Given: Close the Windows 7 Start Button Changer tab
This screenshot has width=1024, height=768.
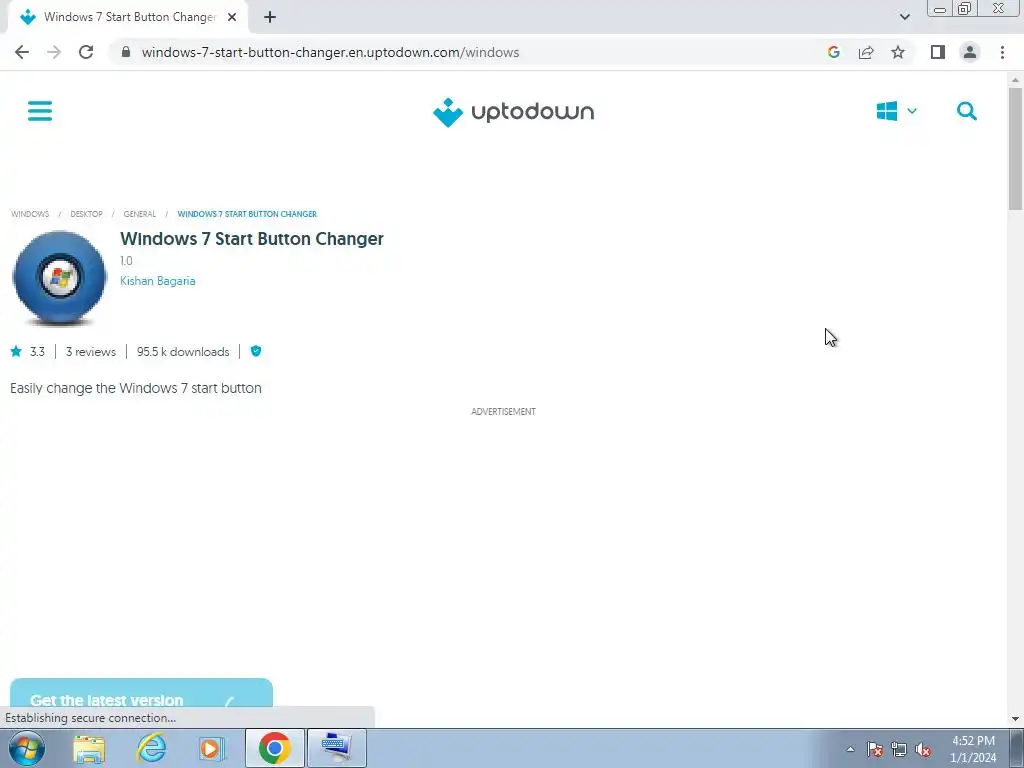Looking at the screenshot, I should [232, 18].
